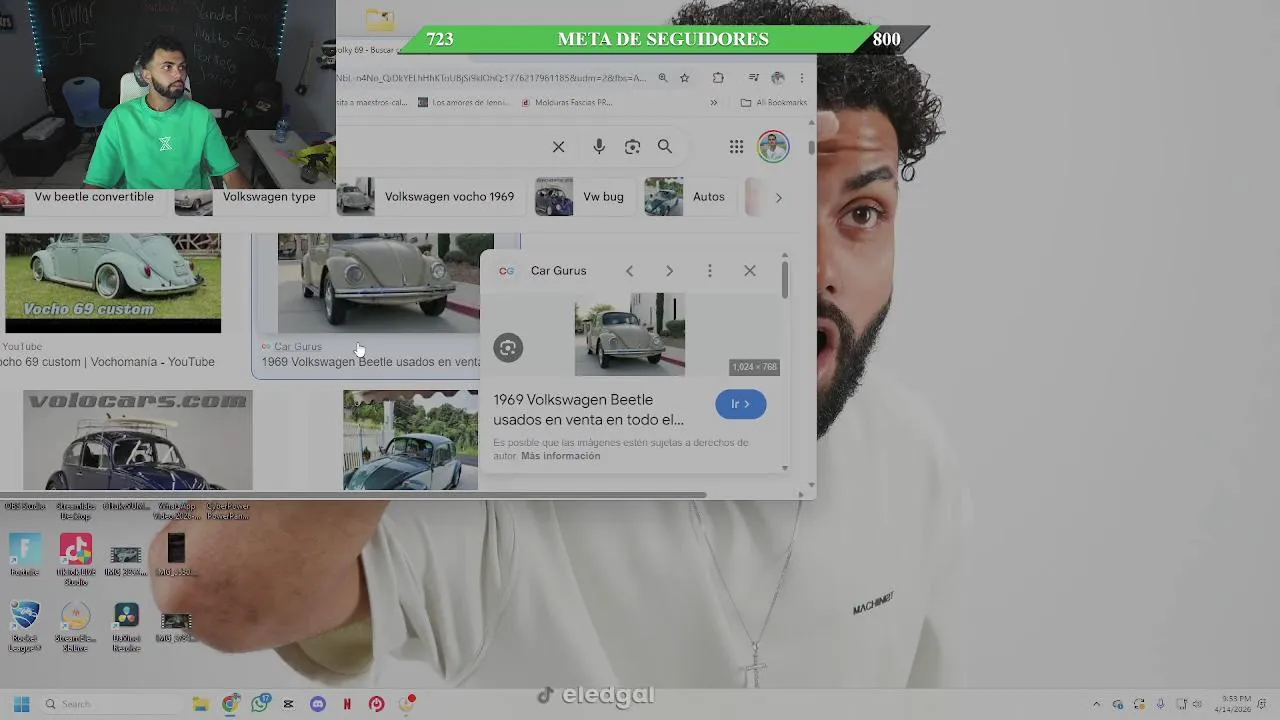The height and width of the screenshot is (720, 1280).
Task: Click the zoom magnifier icon in address bar
Action: (x=662, y=78)
